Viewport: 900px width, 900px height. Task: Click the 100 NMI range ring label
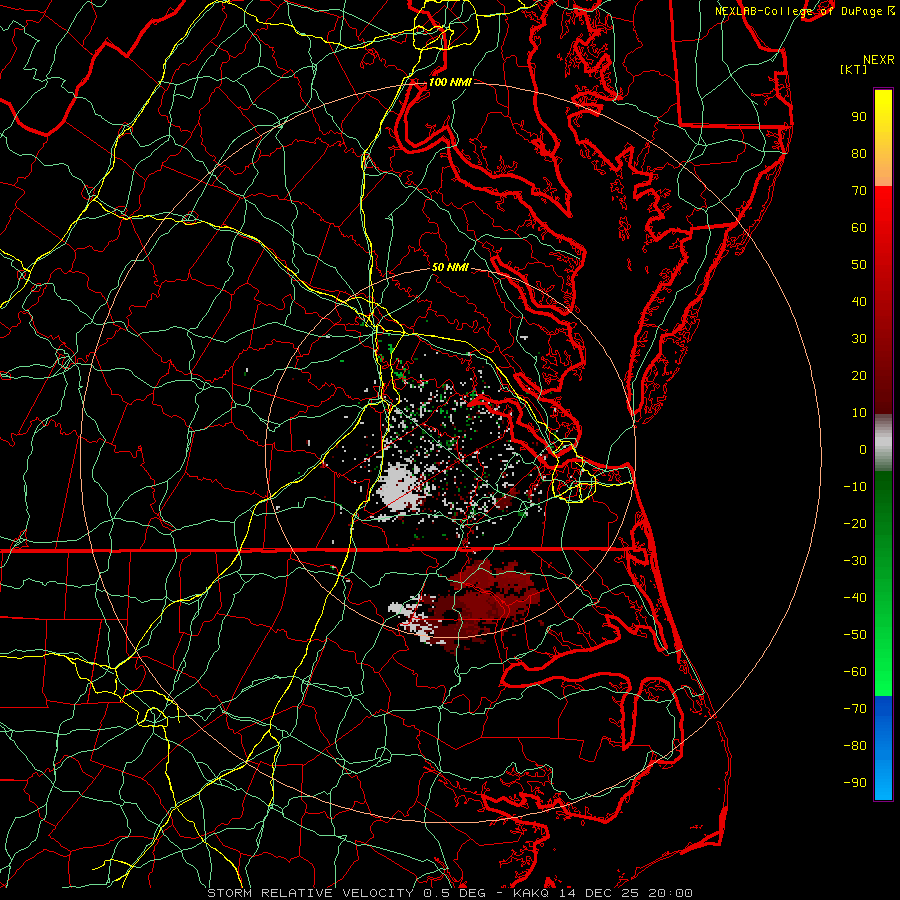[449, 83]
